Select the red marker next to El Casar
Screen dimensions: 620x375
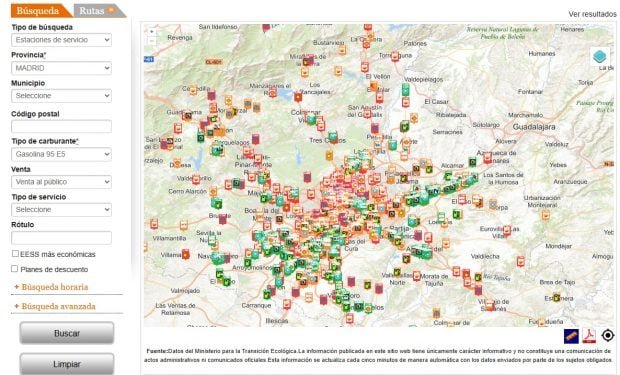[406, 102]
